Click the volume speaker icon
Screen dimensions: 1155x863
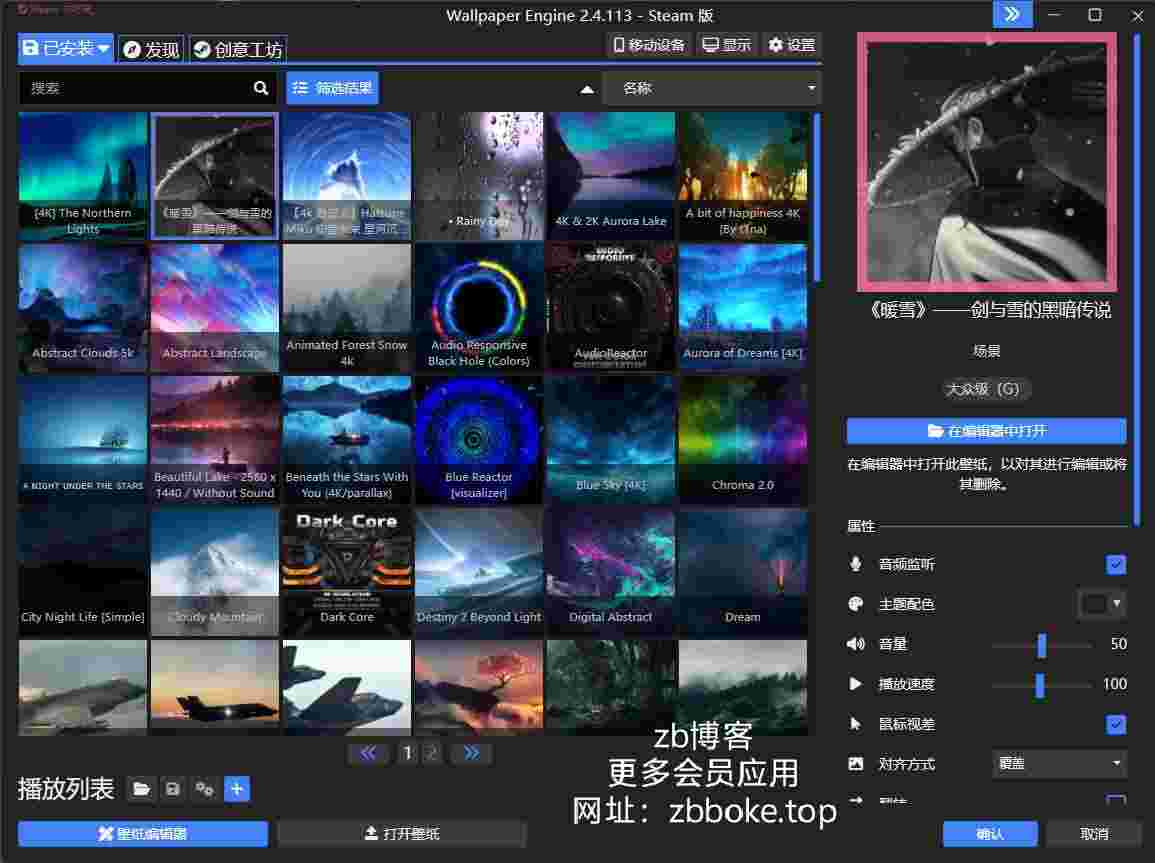pos(856,644)
